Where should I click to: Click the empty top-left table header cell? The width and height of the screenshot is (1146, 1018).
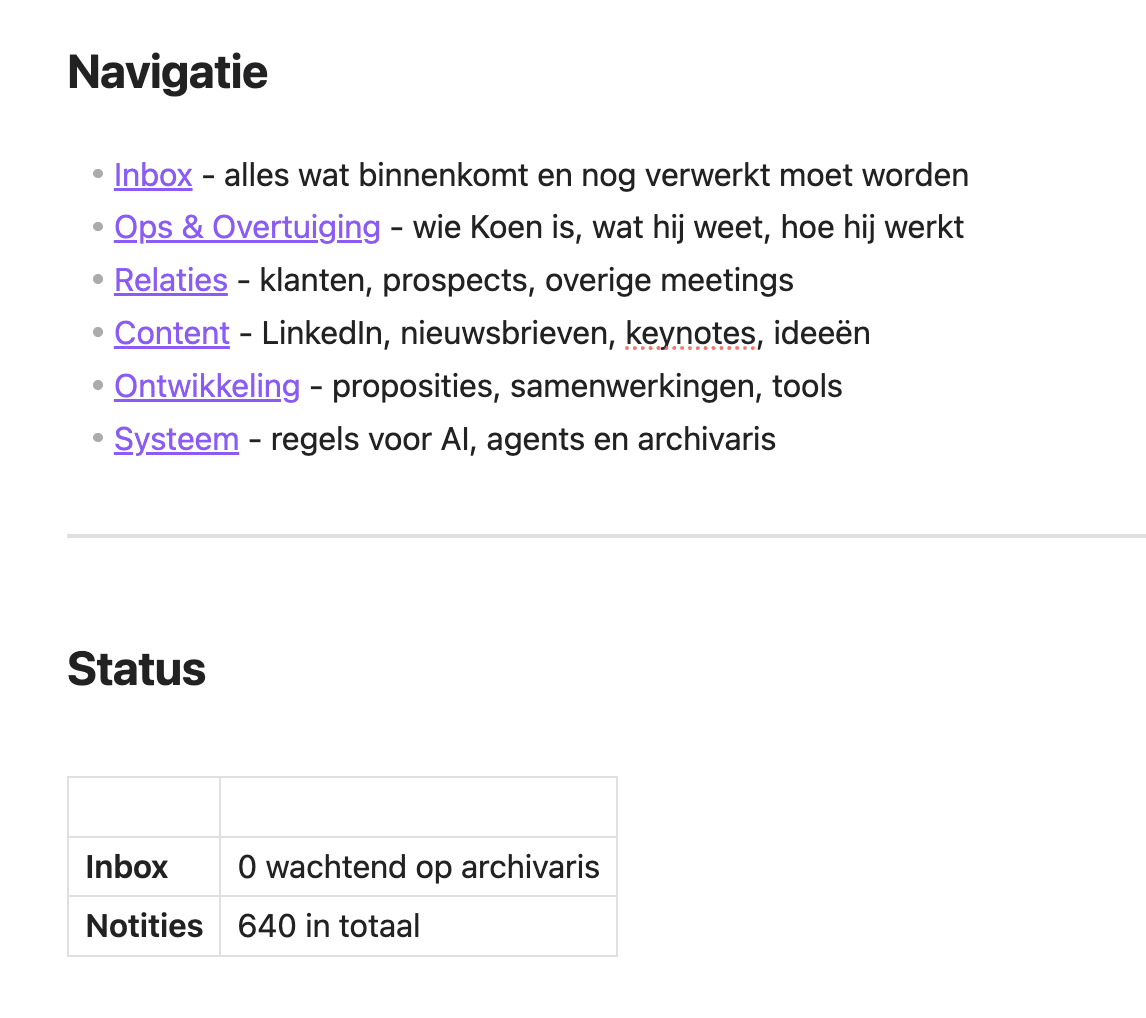[x=144, y=807]
